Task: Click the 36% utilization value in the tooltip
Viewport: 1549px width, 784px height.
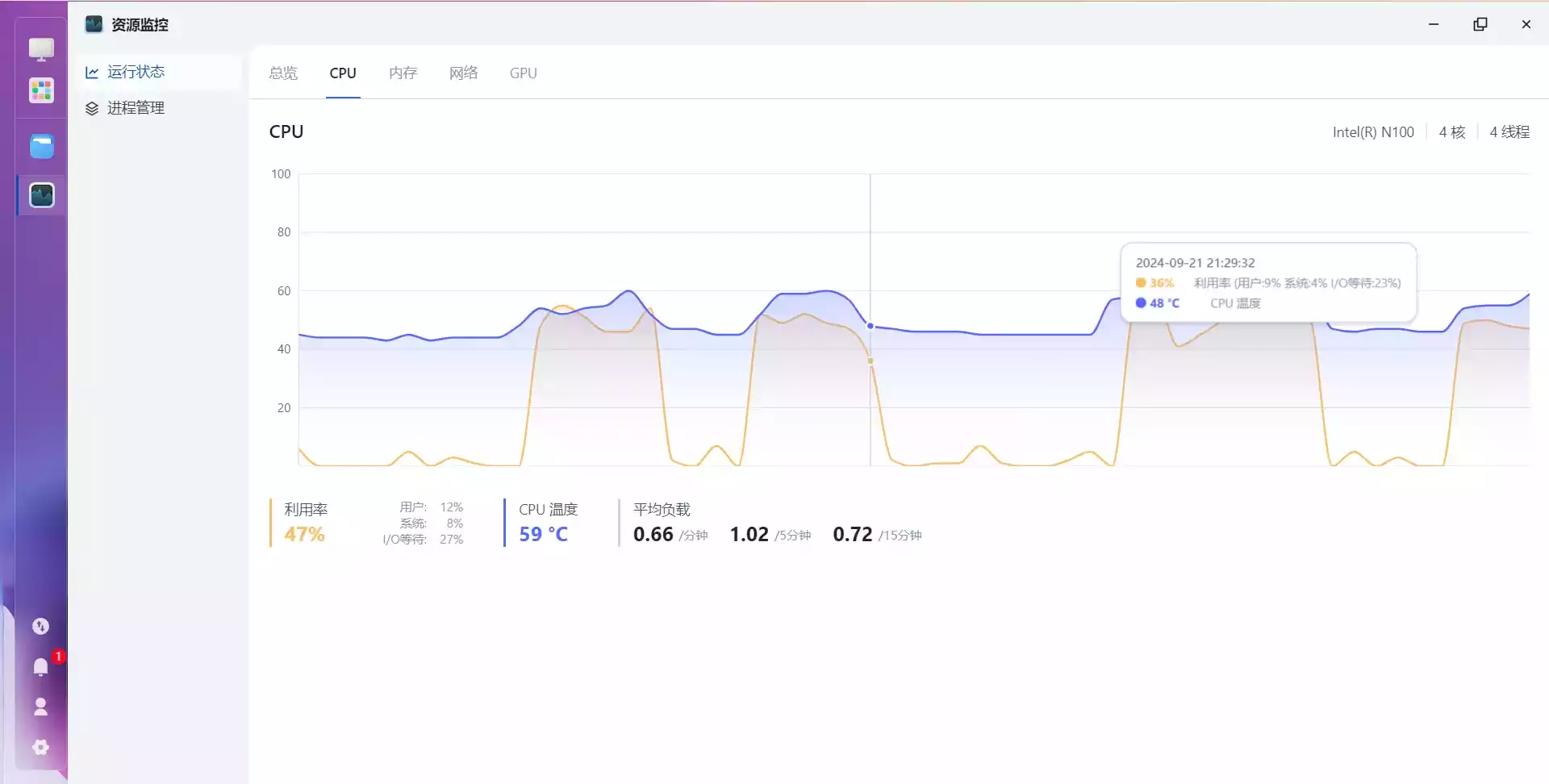Action: click(x=1162, y=282)
